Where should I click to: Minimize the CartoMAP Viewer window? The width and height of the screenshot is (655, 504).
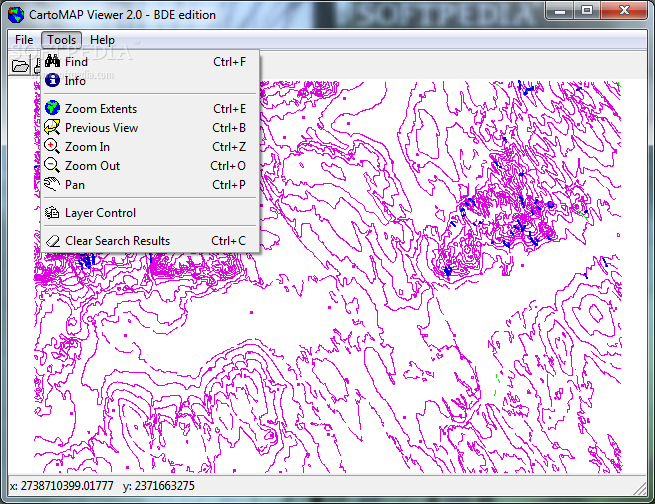coord(560,11)
